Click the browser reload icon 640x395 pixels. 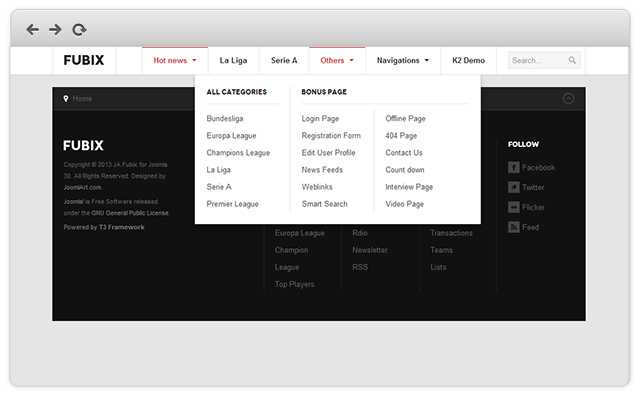coord(79,30)
